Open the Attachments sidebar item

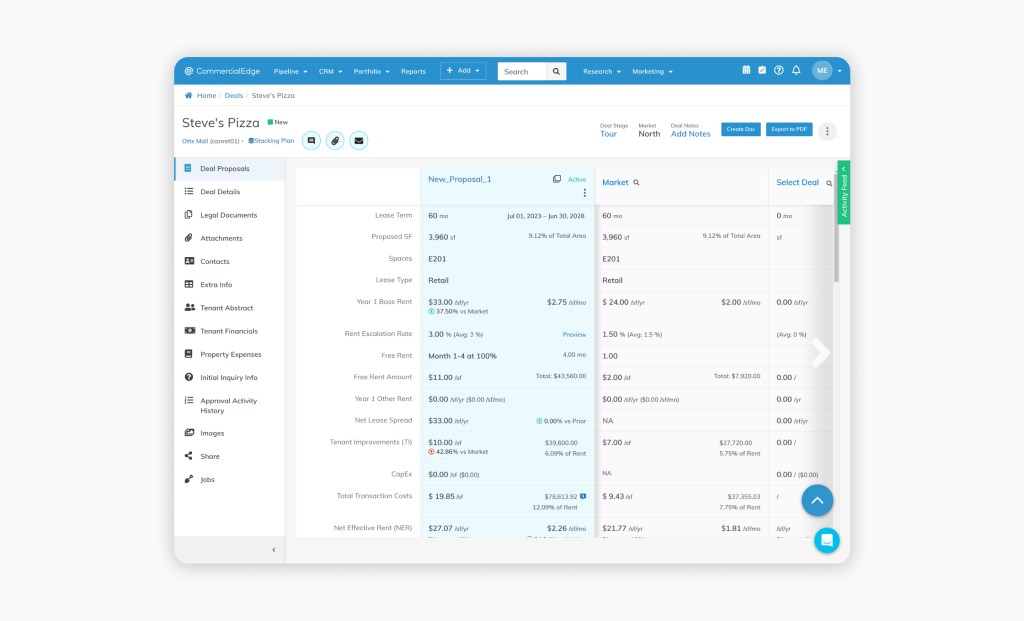(x=229, y=238)
